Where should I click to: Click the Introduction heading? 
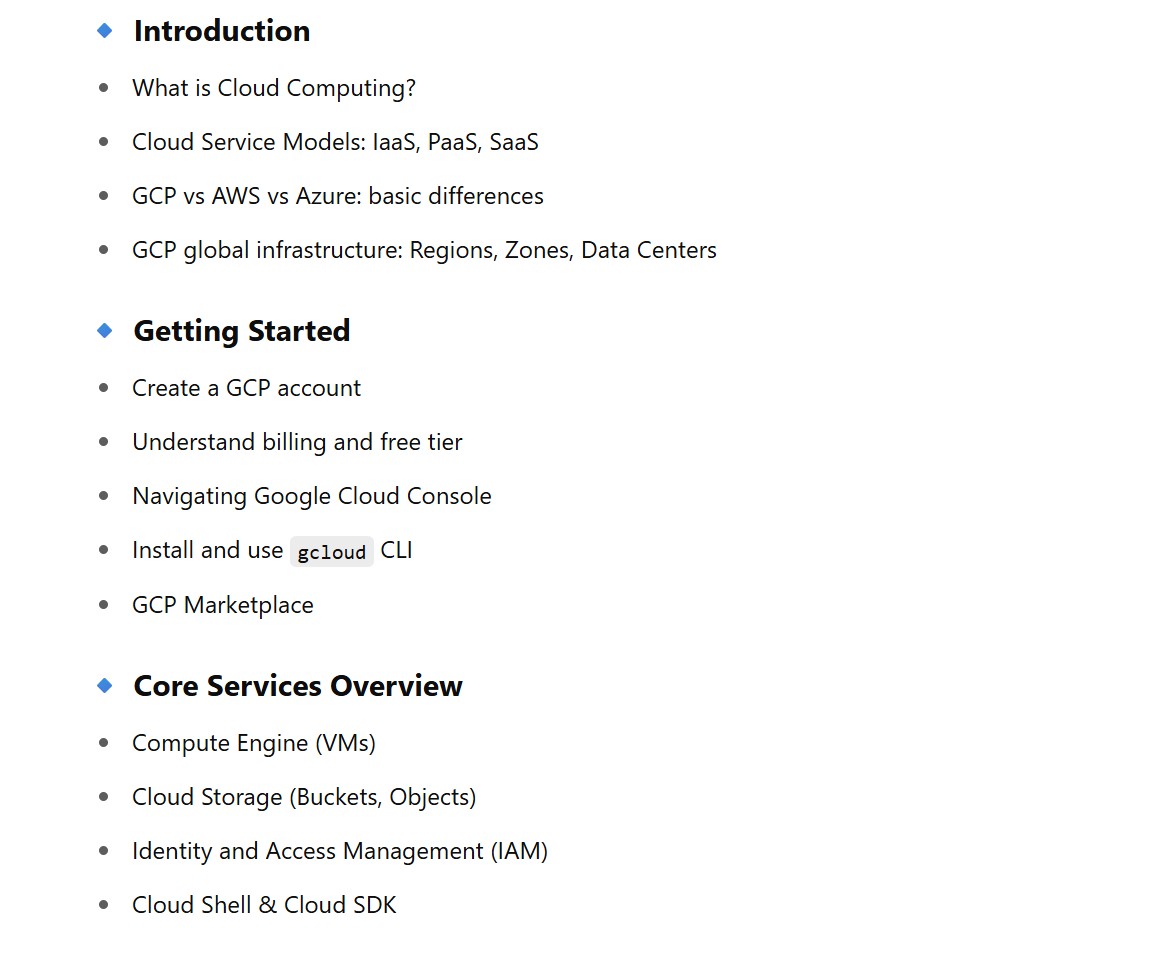(x=221, y=31)
